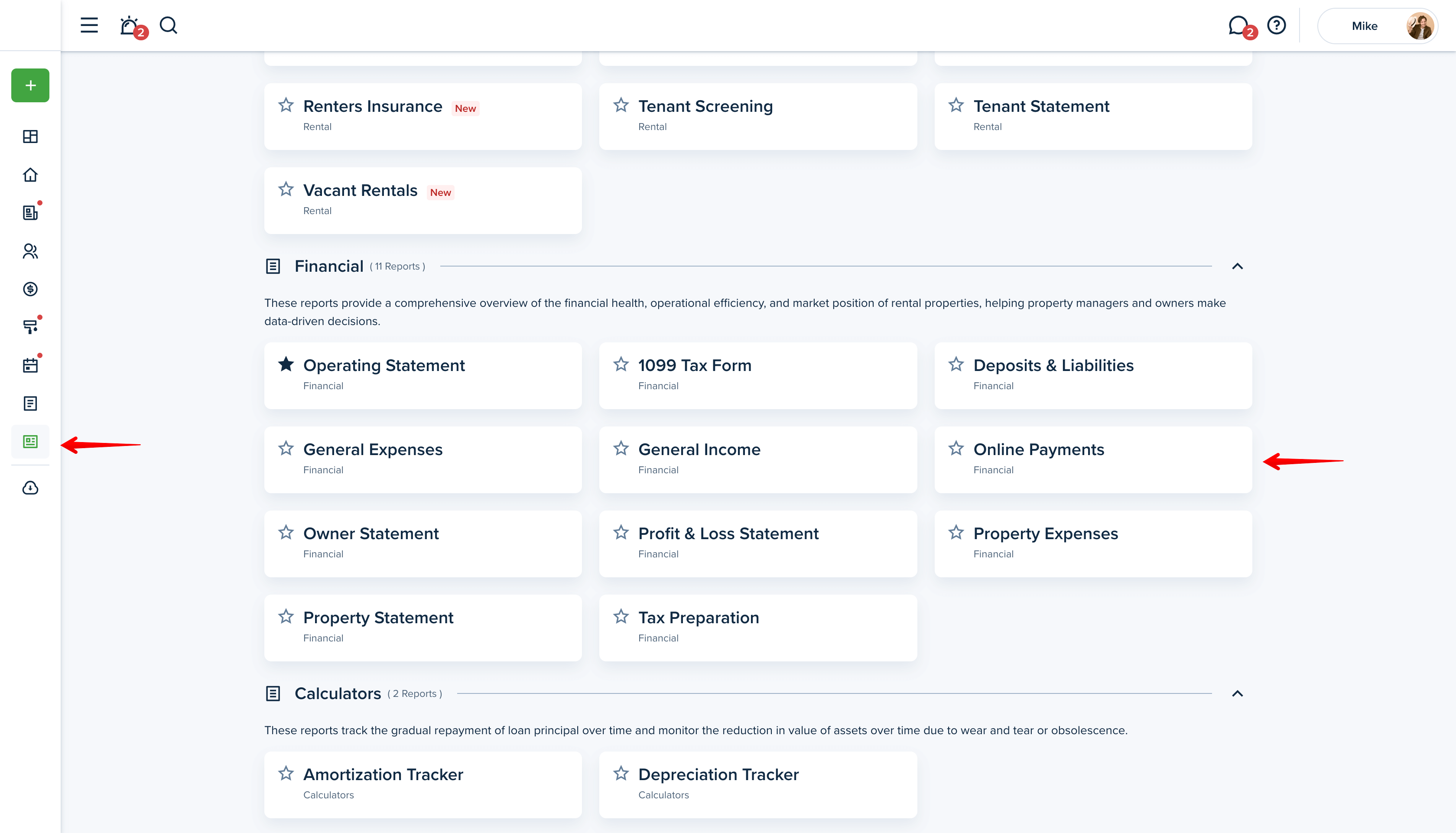Open the accounting dollar sidebar icon
The width and height of the screenshot is (1456, 833).
click(30, 289)
